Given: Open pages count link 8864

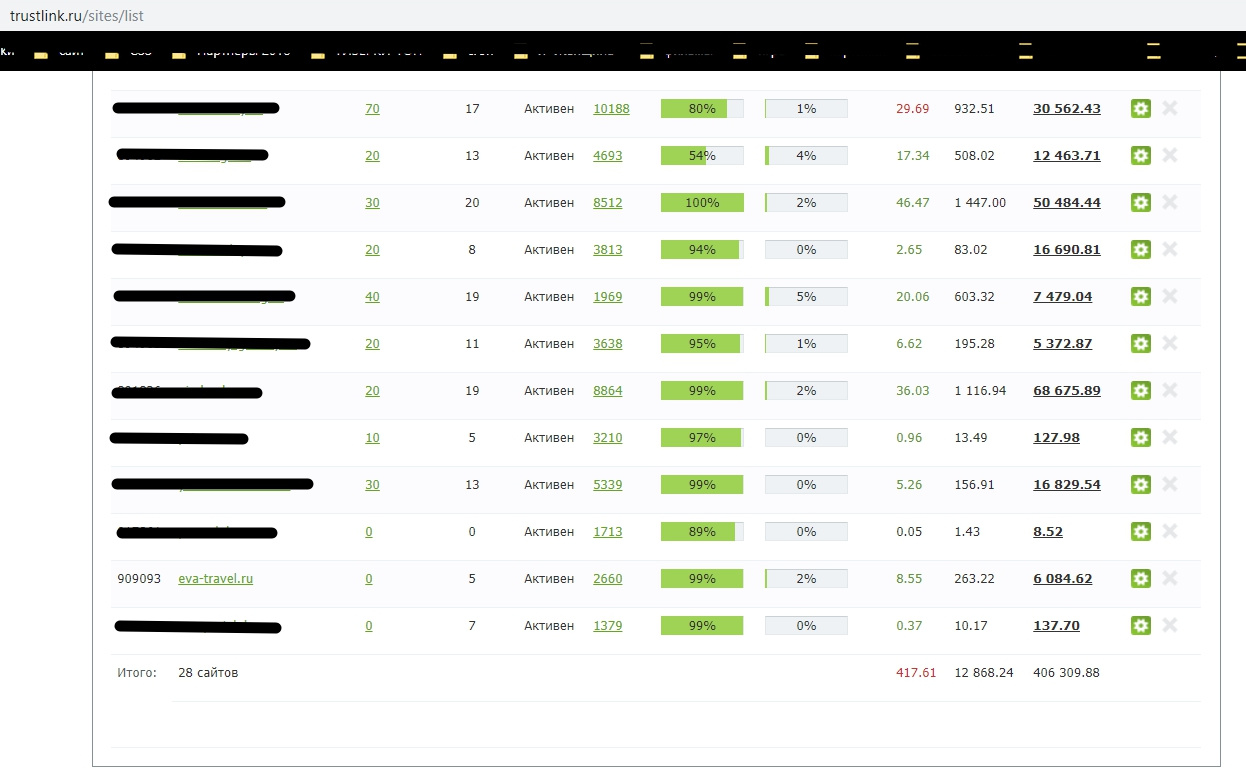Looking at the screenshot, I should [x=608, y=391].
